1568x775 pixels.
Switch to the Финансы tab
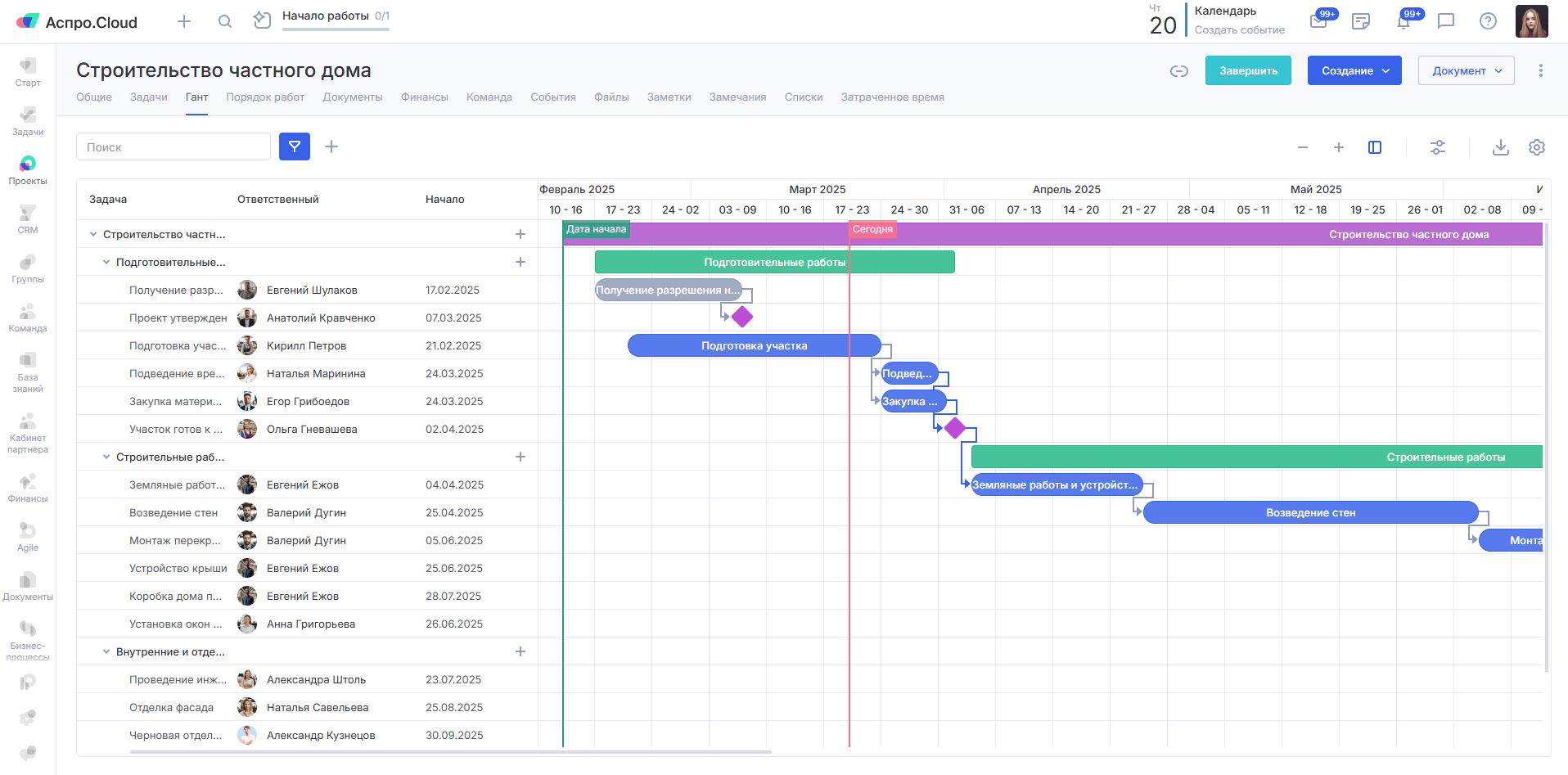point(424,97)
